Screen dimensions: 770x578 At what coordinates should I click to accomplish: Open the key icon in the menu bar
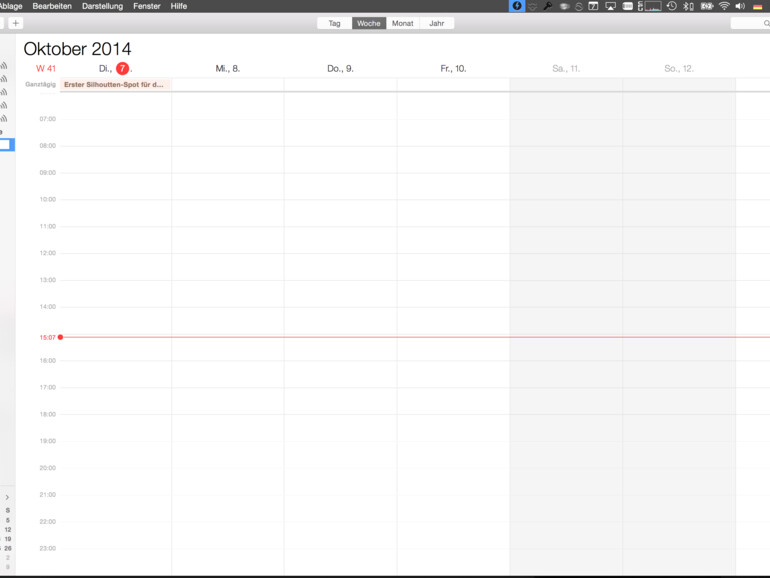548,6
